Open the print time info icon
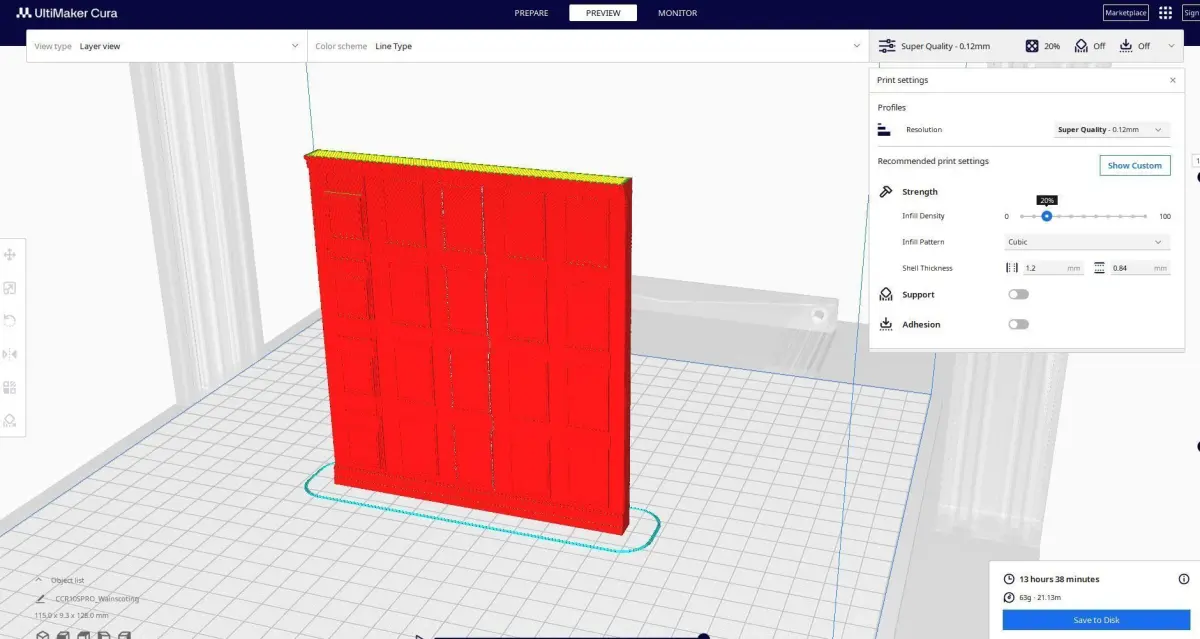1200x639 pixels. pos(1184,579)
